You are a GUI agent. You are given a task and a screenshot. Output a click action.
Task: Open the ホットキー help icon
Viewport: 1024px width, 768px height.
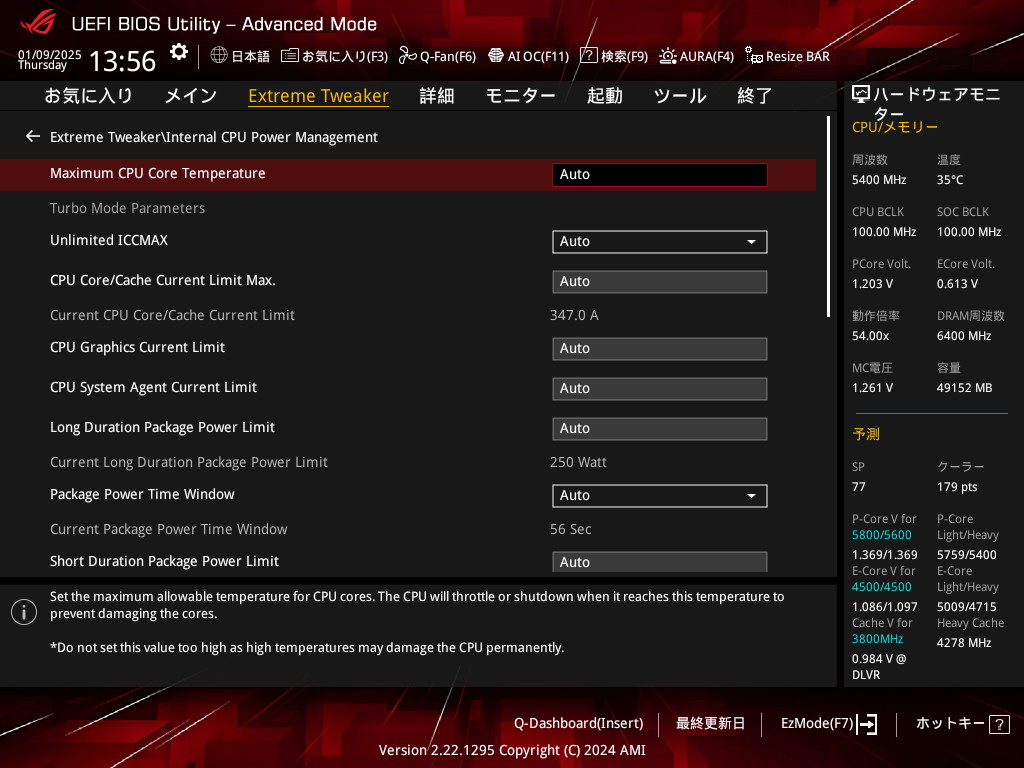click(998, 724)
